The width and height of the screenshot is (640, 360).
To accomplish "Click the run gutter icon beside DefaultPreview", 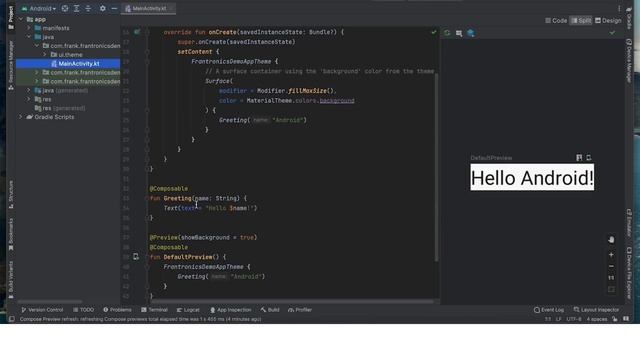I will 136,257.
